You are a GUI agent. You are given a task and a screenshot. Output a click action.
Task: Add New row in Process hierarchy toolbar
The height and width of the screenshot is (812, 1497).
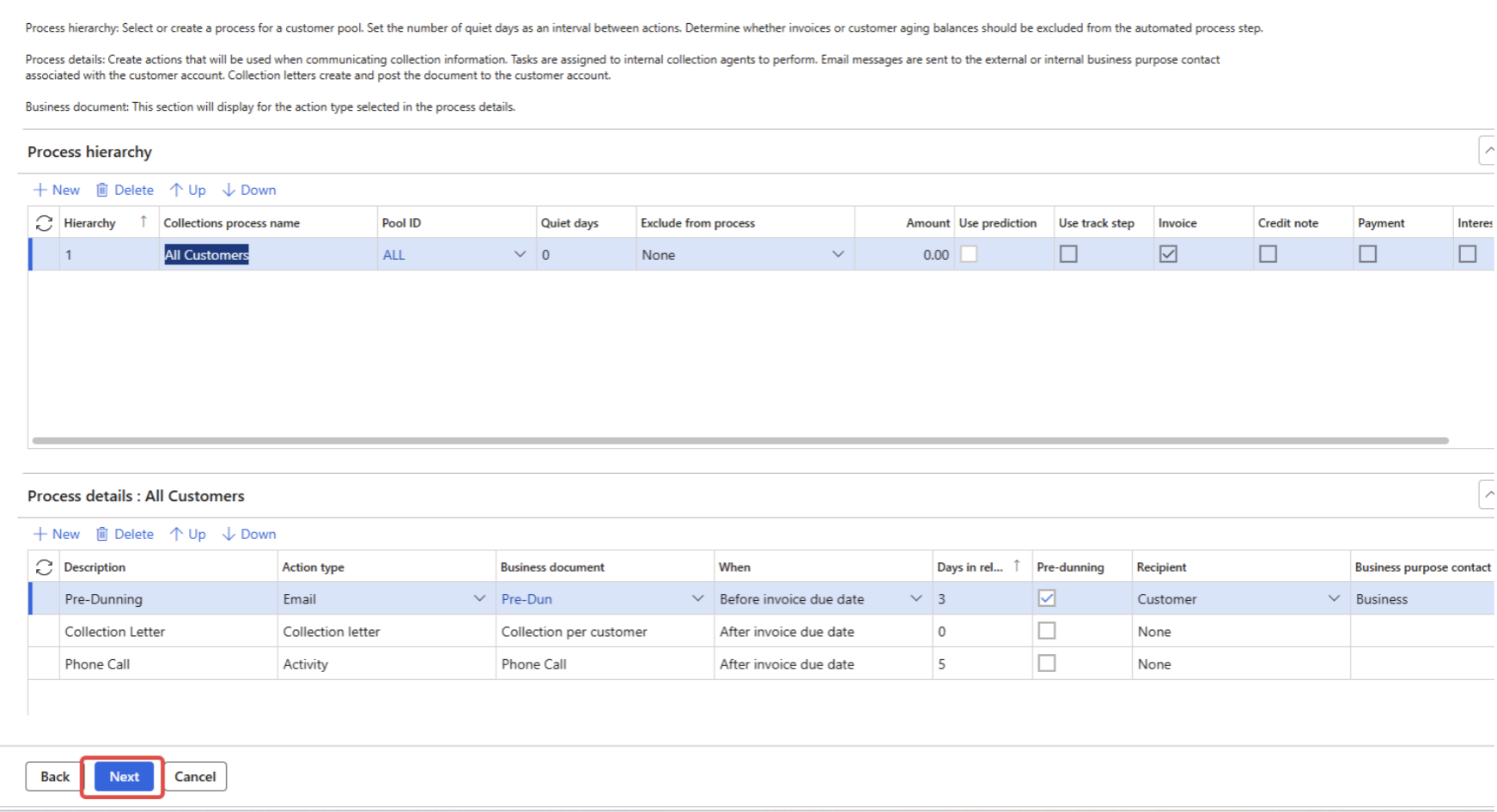click(56, 190)
